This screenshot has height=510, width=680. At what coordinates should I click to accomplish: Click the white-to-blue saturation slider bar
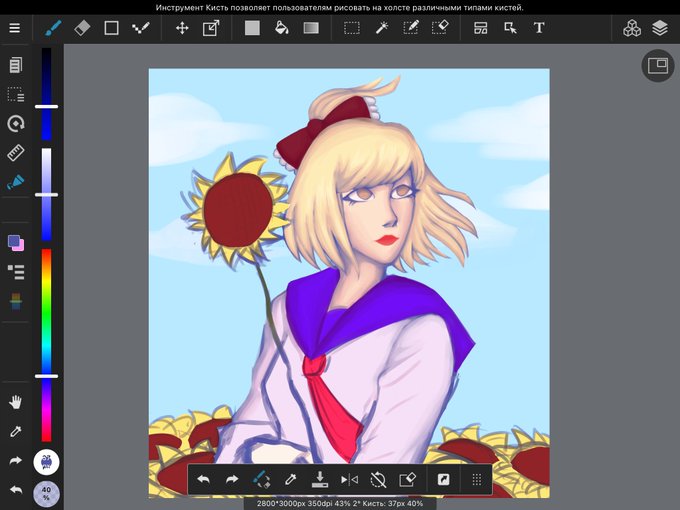pyautogui.click(x=46, y=194)
